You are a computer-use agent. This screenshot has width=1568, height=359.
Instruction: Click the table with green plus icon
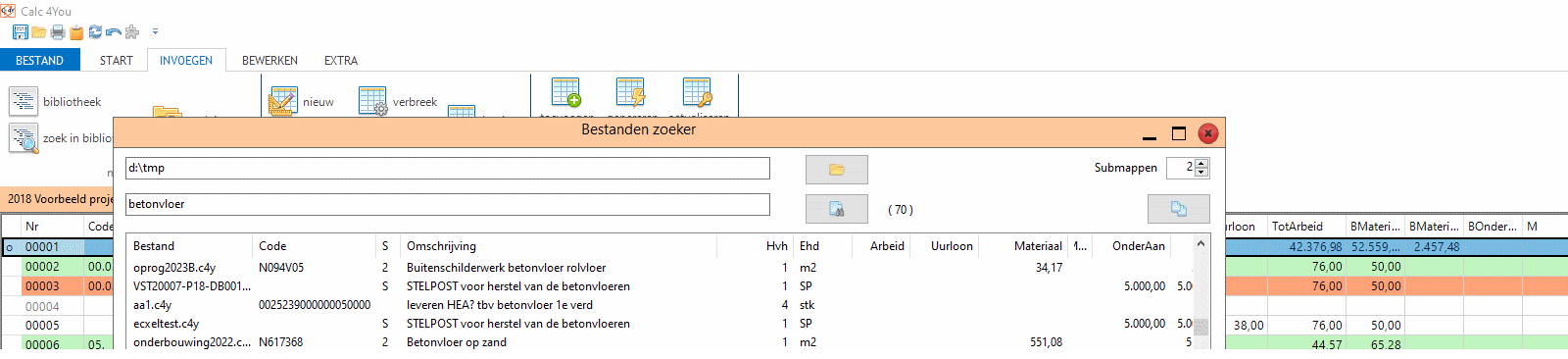pyautogui.click(x=565, y=93)
